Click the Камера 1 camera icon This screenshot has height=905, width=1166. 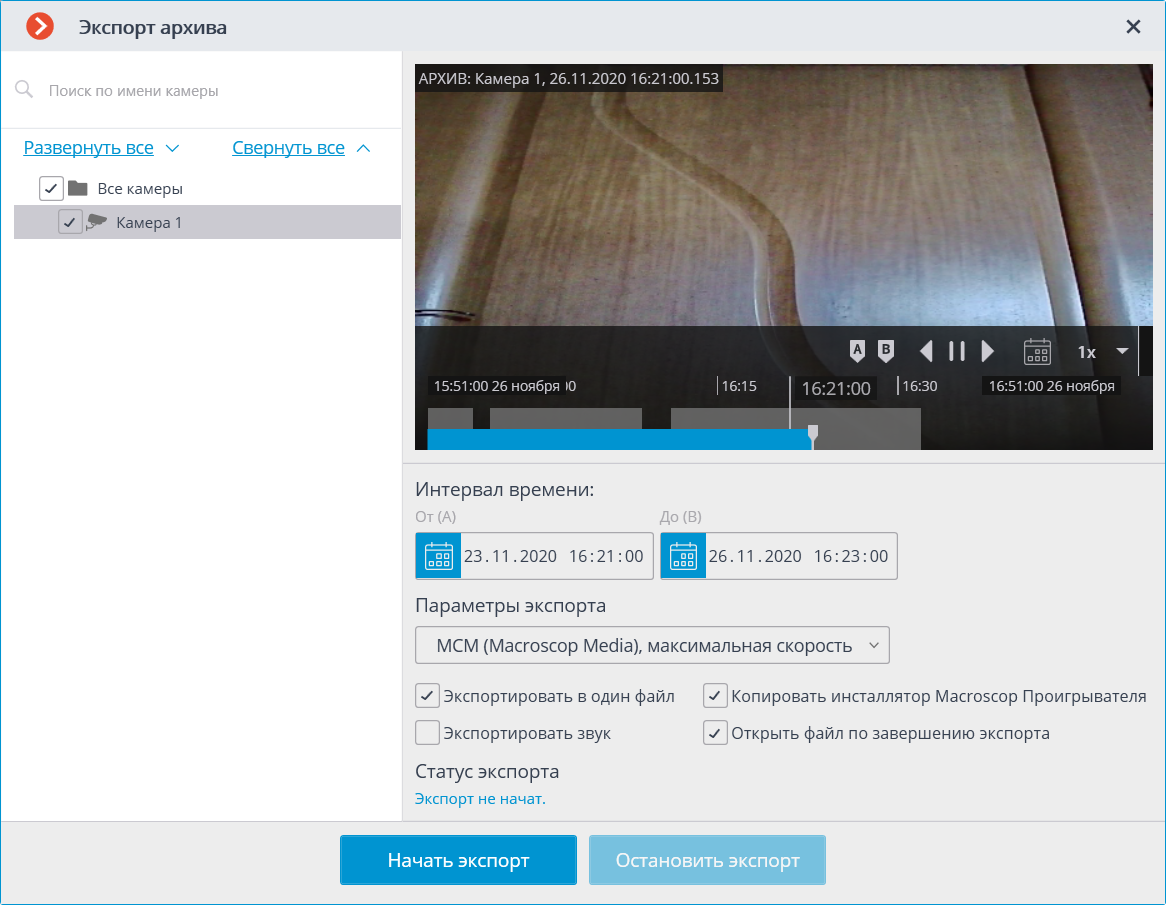click(97, 222)
